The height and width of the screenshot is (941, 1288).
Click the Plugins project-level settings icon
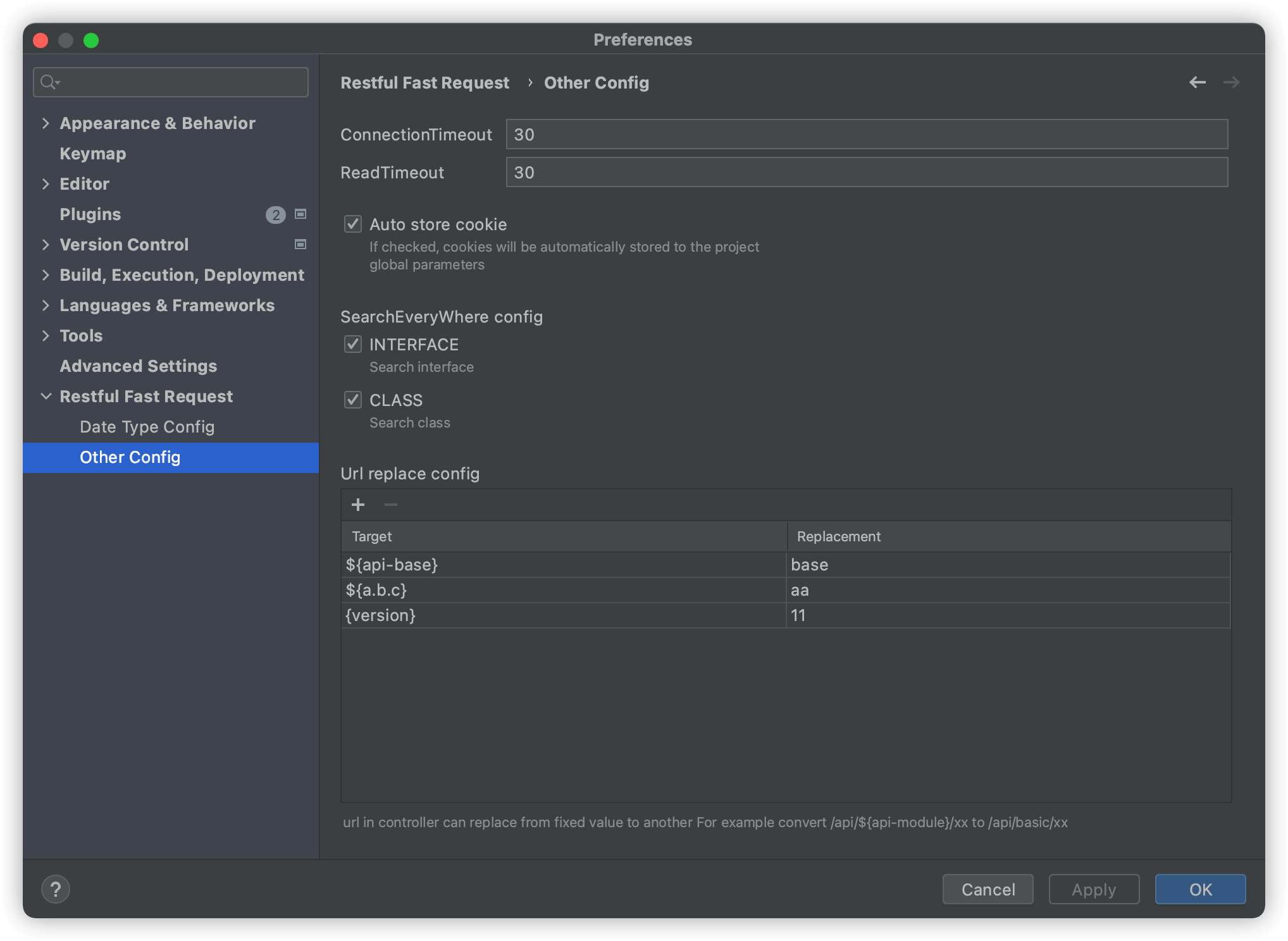[x=300, y=214]
